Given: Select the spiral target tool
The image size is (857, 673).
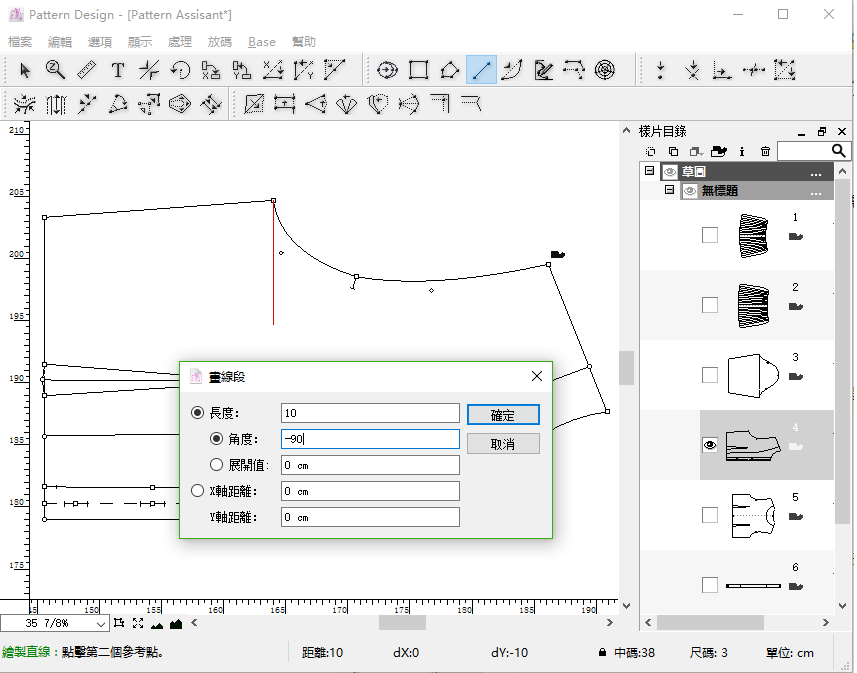Looking at the screenshot, I should point(605,70).
